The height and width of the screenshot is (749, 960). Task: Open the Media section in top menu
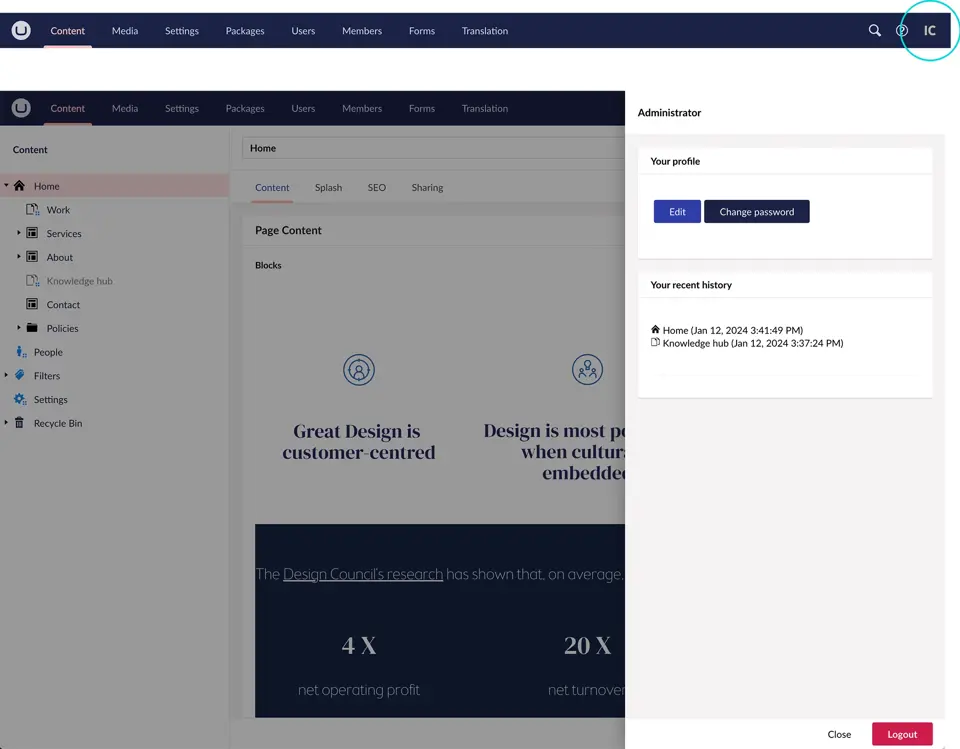[x=125, y=31]
